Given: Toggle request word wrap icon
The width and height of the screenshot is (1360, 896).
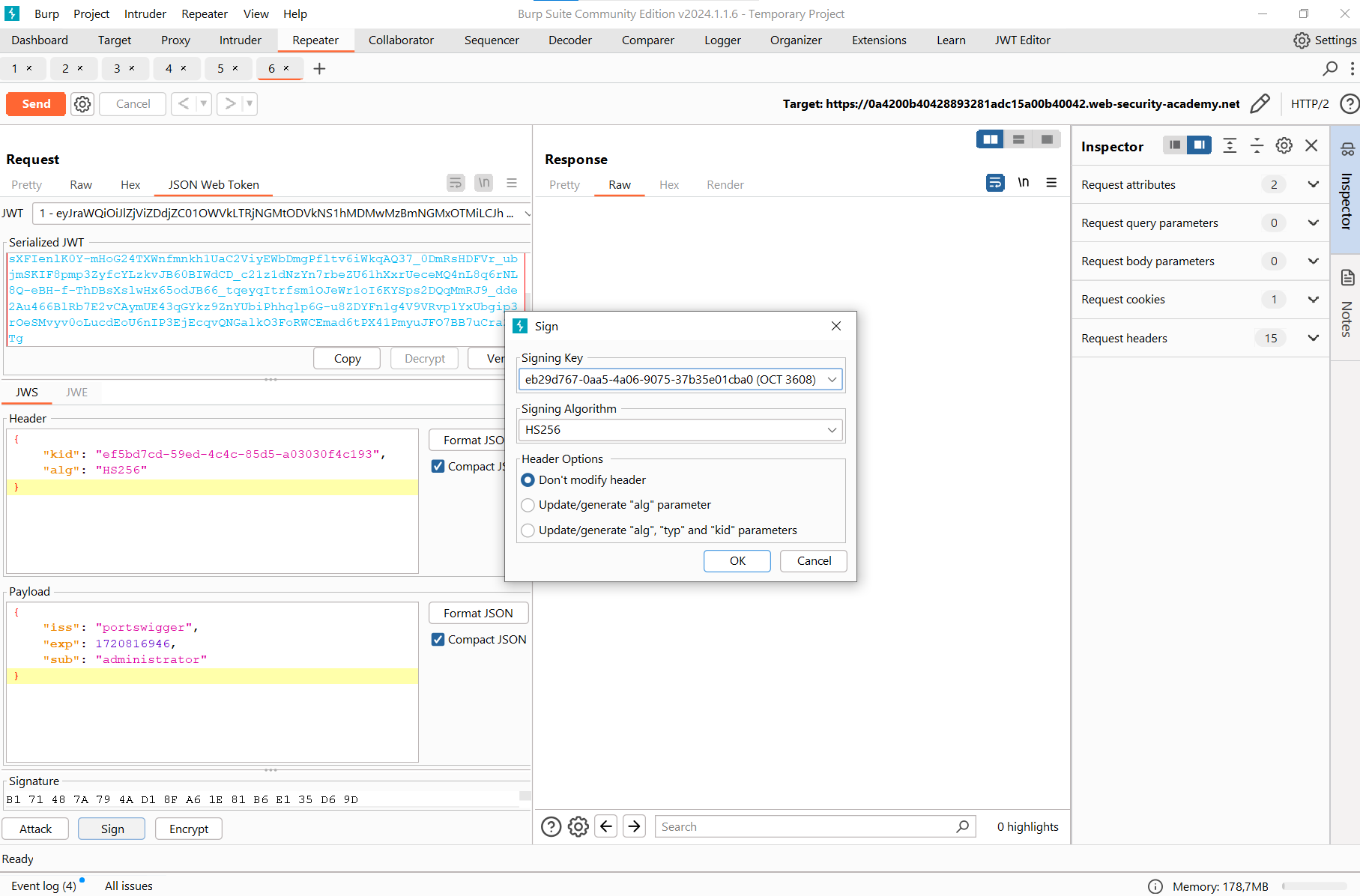Looking at the screenshot, I should (x=456, y=183).
